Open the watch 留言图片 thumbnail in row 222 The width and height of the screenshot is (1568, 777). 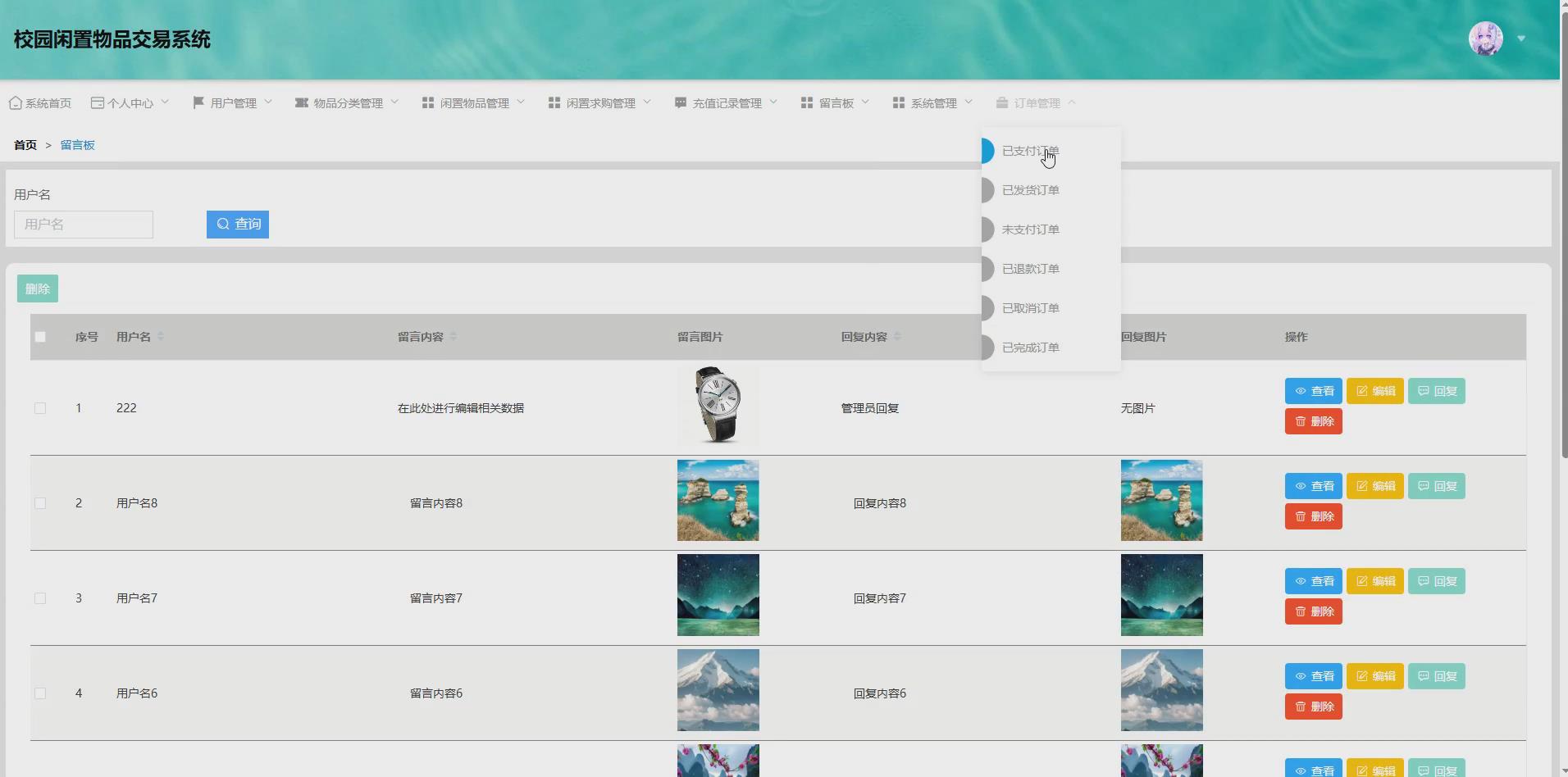[x=718, y=405]
